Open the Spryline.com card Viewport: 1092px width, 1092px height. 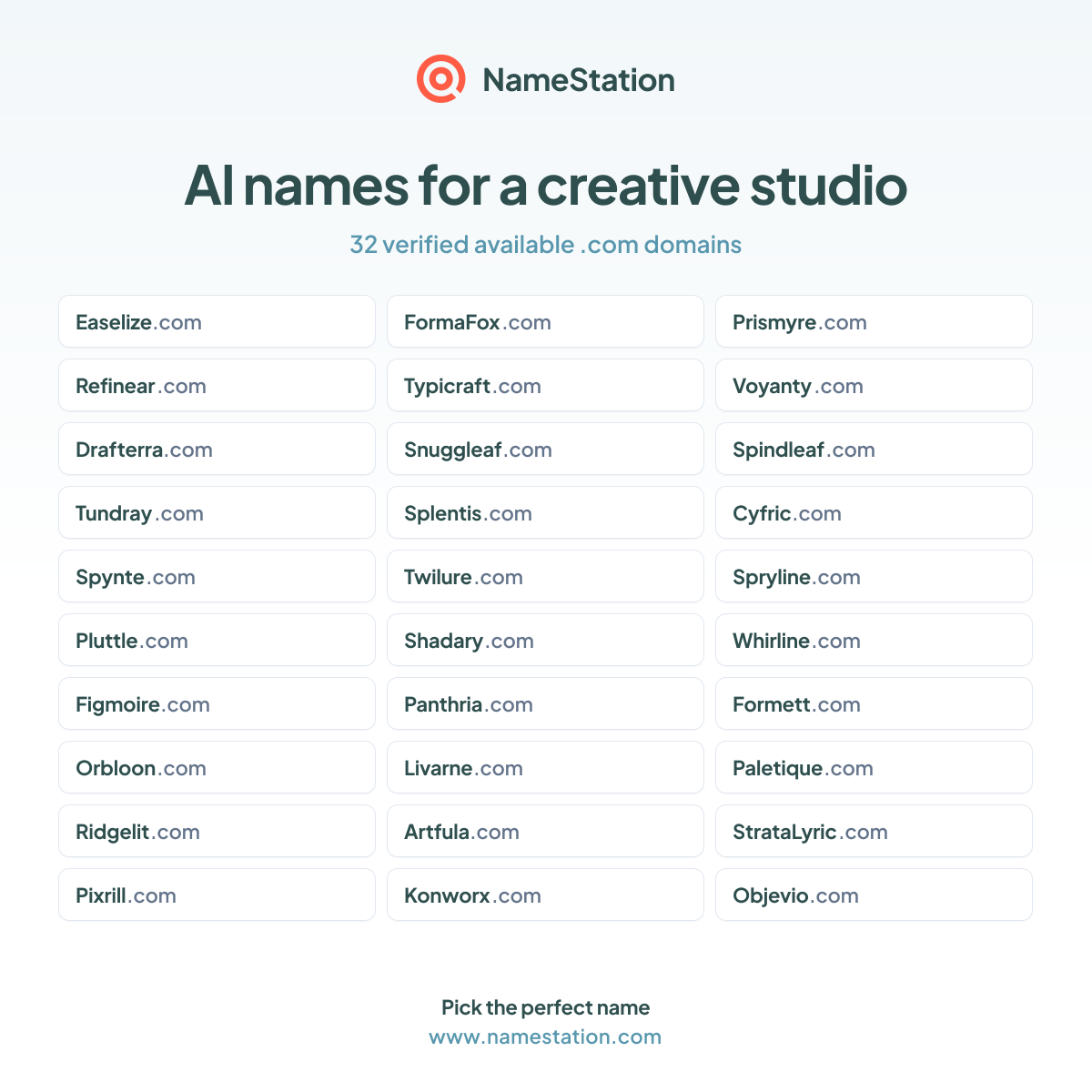coord(874,576)
